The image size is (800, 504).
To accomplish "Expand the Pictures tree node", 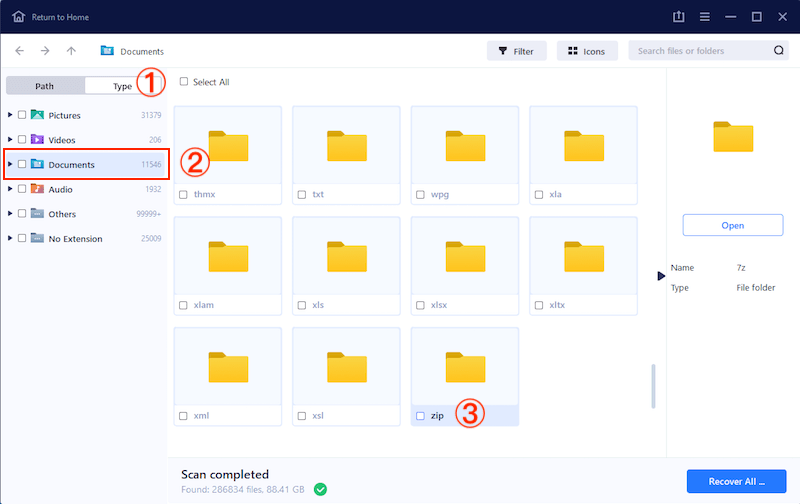I will (10, 115).
